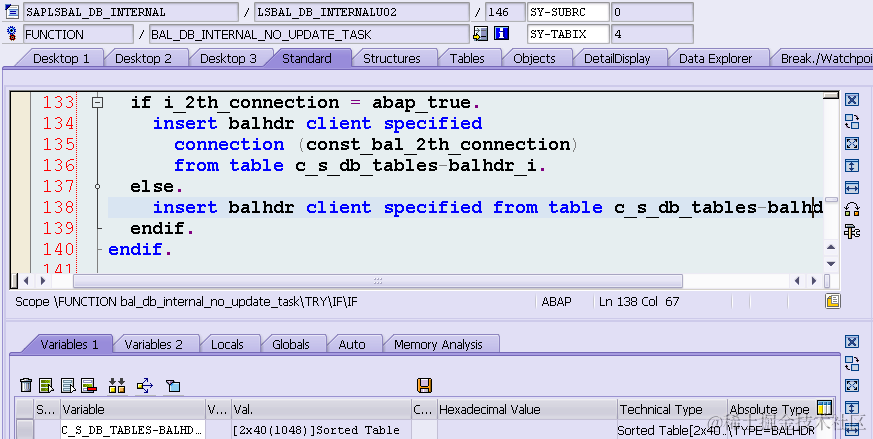Click the full screen icon beside variables panel

(852, 386)
